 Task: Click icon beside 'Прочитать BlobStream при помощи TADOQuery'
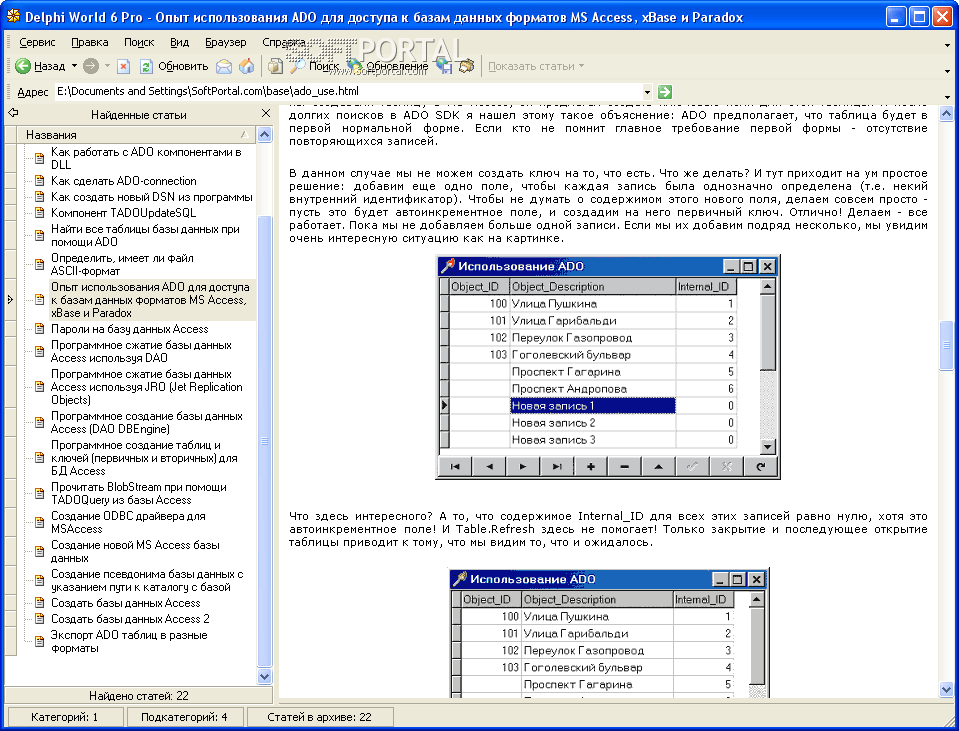pyautogui.click(x=40, y=494)
